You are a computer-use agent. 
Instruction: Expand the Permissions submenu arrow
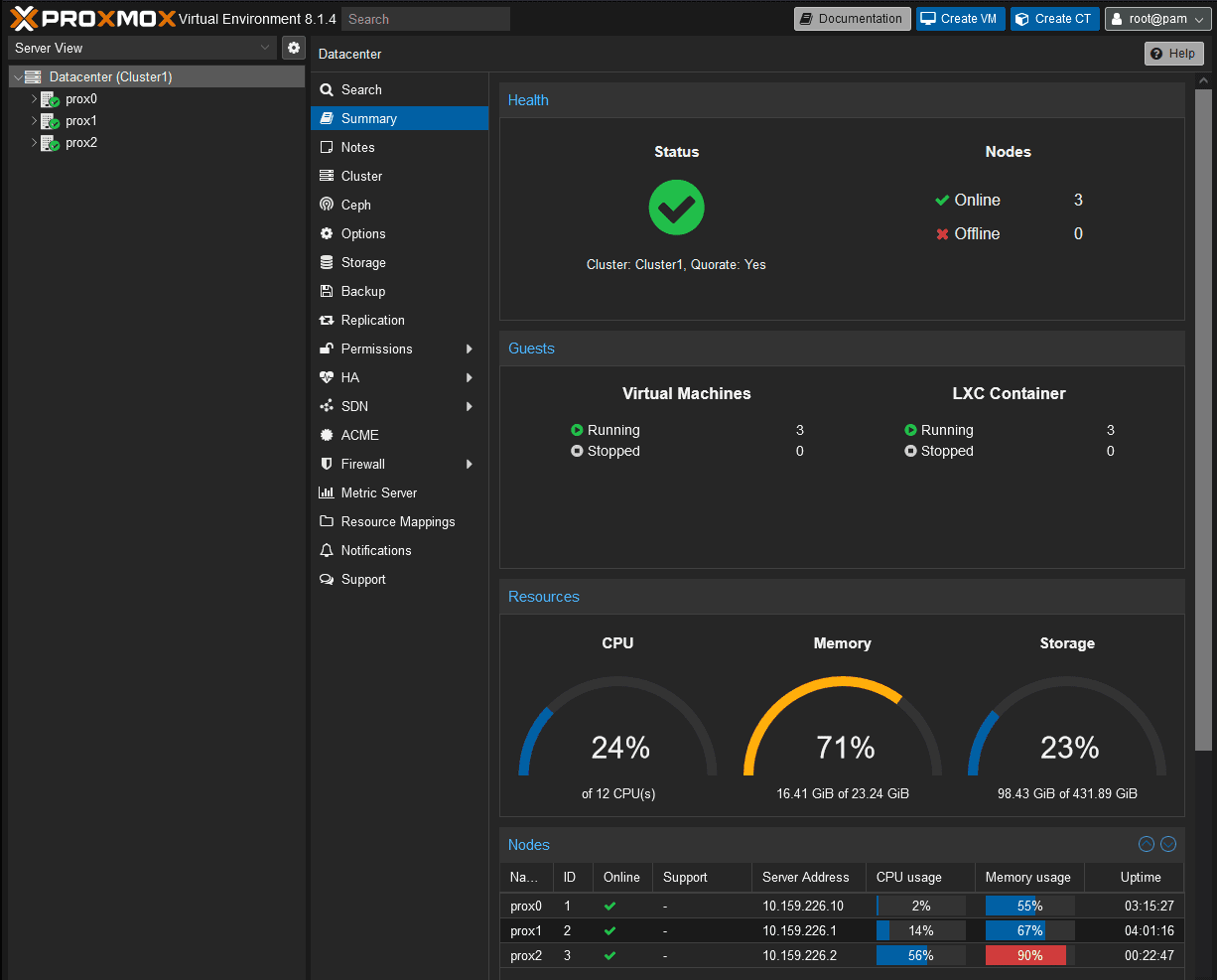pyautogui.click(x=470, y=349)
